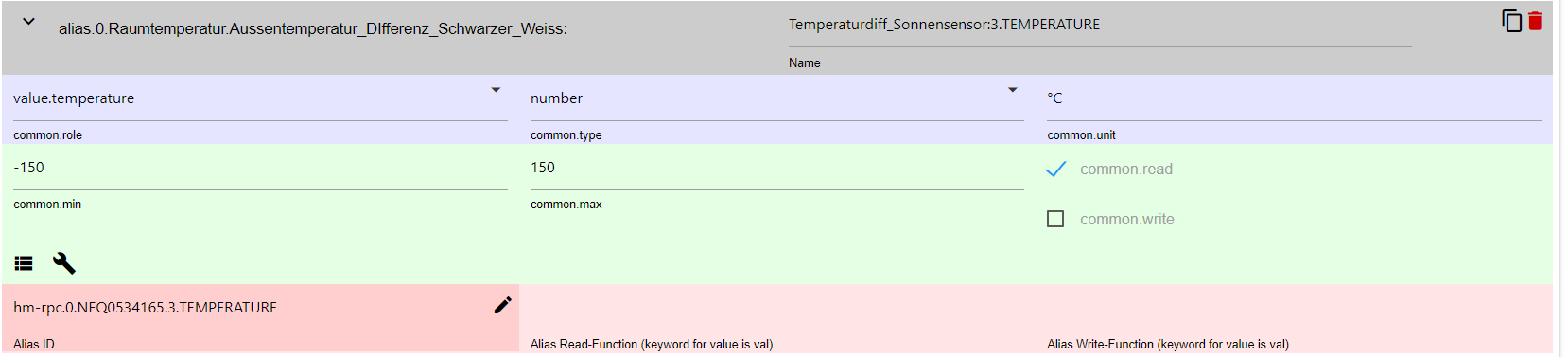Enable the common.write checkbox
The width and height of the screenshot is (1568, 357).
1055,219
